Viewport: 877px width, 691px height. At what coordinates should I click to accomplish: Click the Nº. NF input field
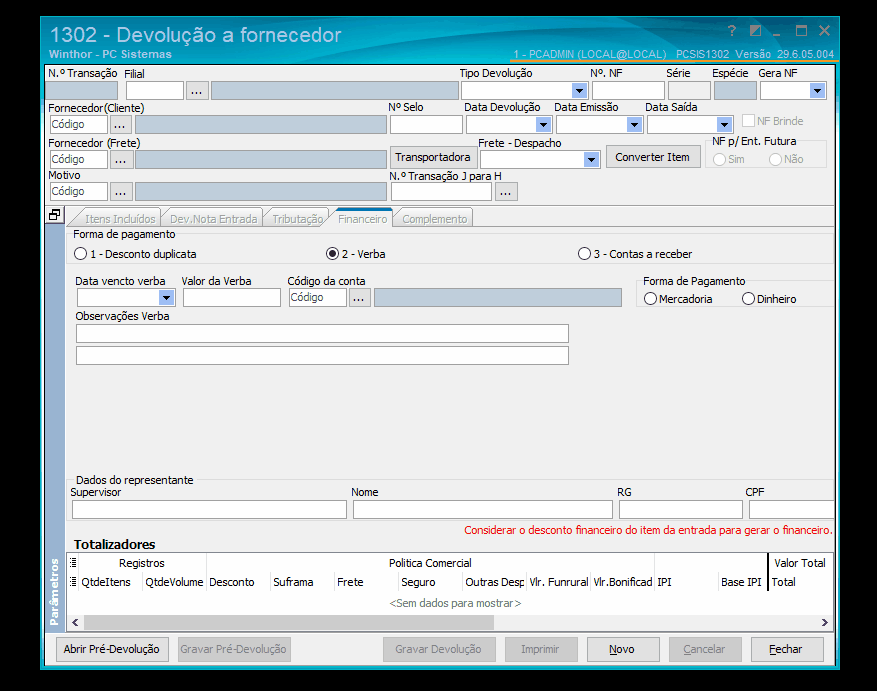coord(628,91)
